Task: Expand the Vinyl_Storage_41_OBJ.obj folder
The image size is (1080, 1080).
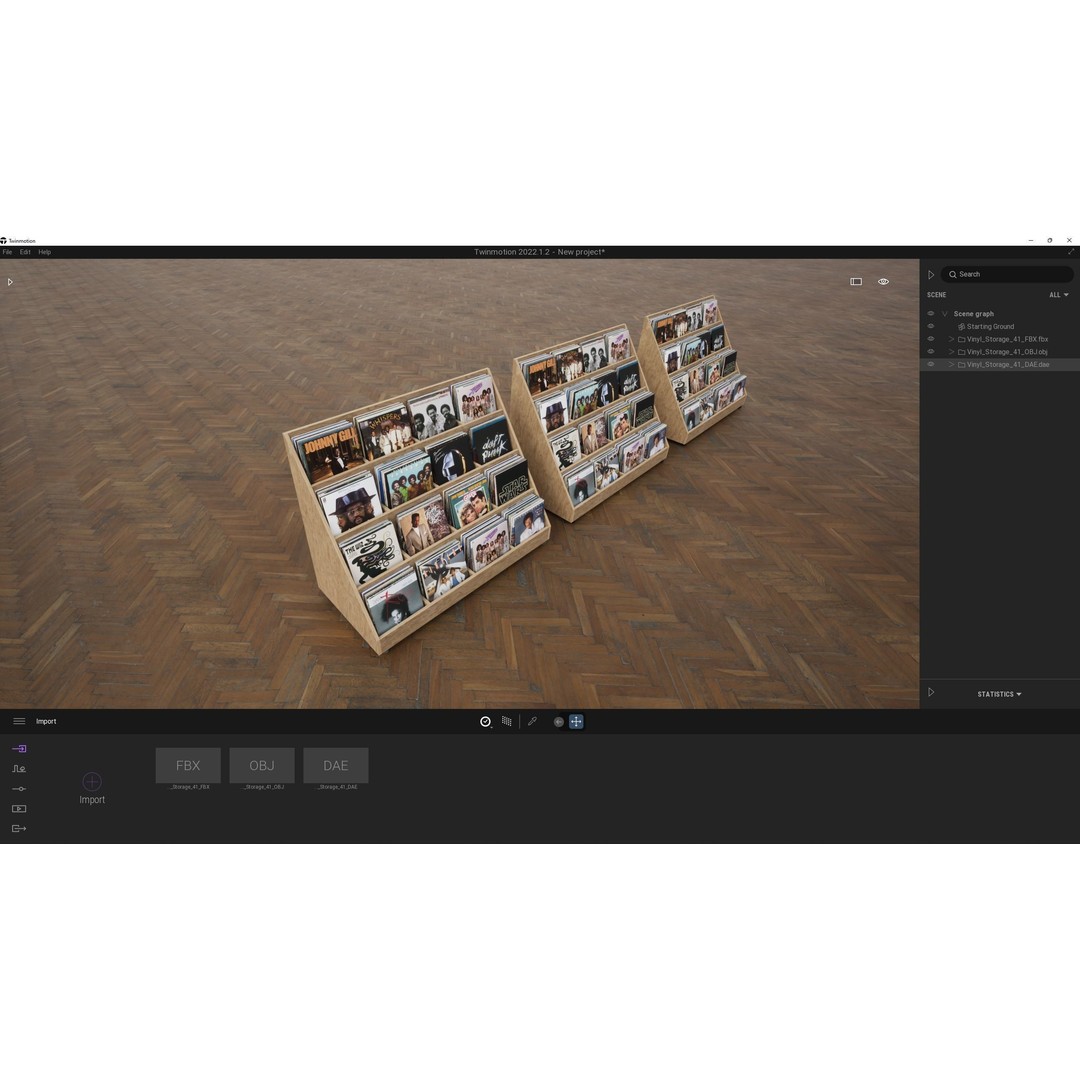Action: [x=951, y=352]
